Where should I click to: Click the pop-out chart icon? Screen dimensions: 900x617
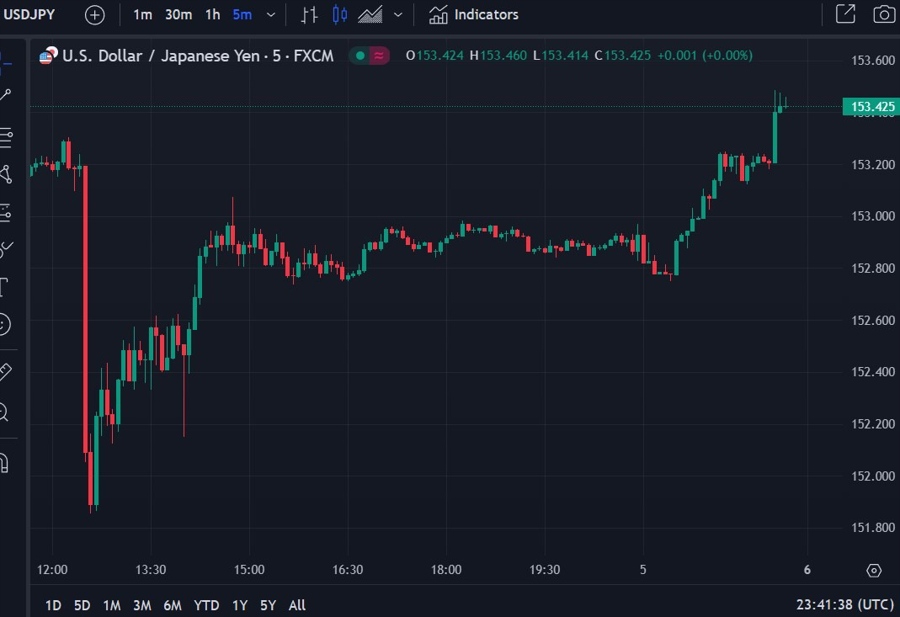coord(845,14)
